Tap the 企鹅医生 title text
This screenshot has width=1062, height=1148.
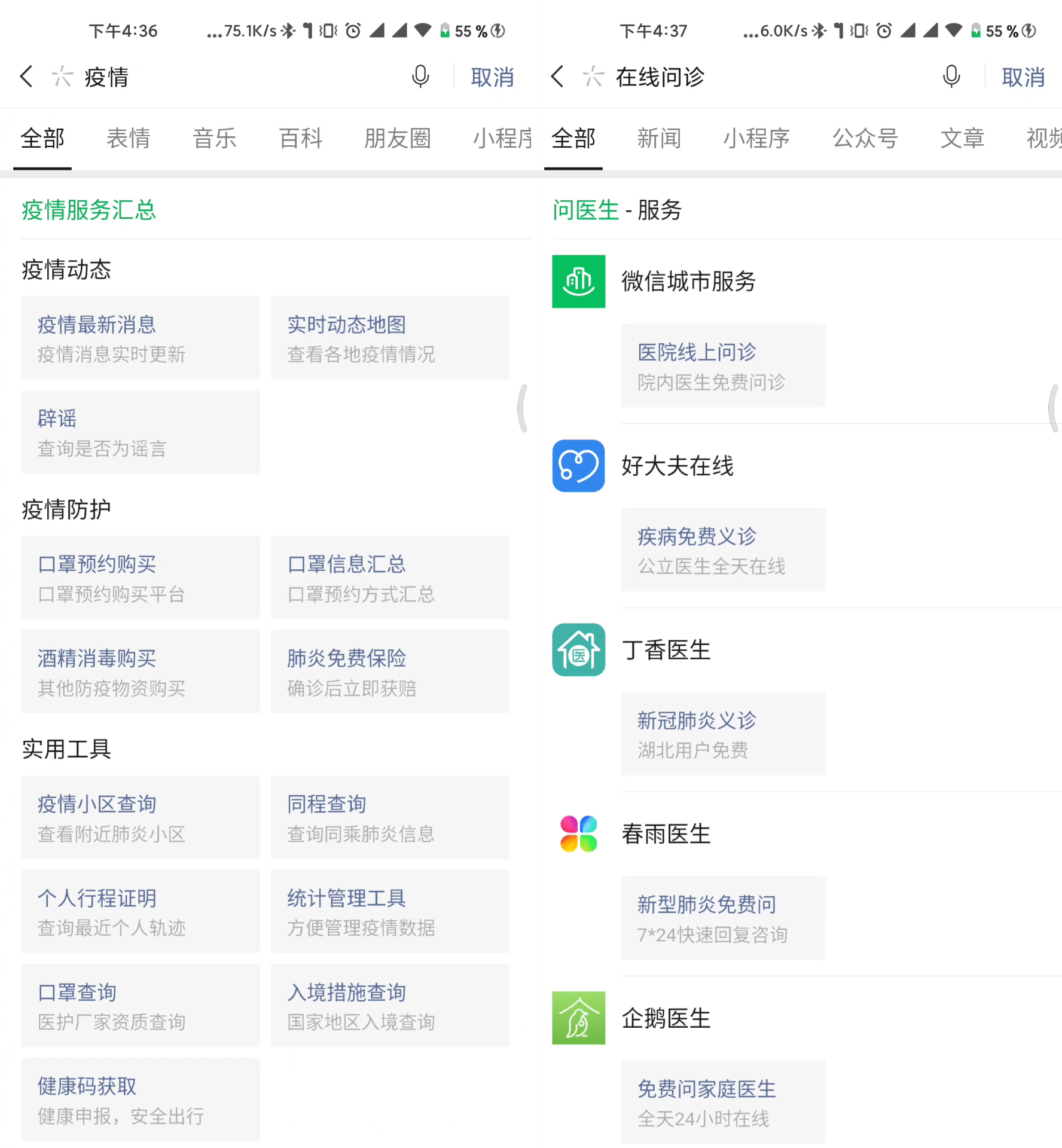click(x=666, y=1018)
